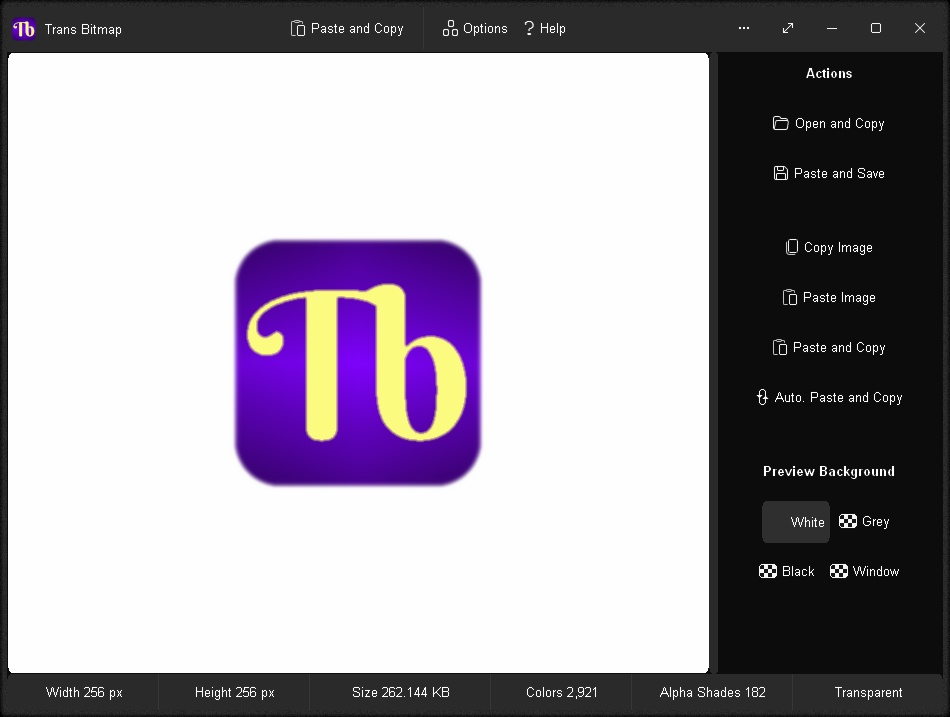This screenshot has width=950, height=717.
Task: Maximize the Trans Bitmap window
Action: [875, 28]
